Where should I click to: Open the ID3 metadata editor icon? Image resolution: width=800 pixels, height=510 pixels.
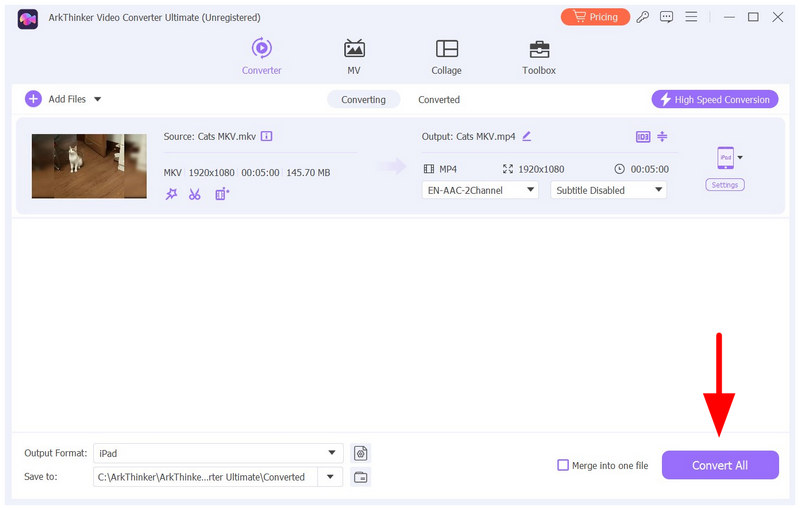[643, 137]
